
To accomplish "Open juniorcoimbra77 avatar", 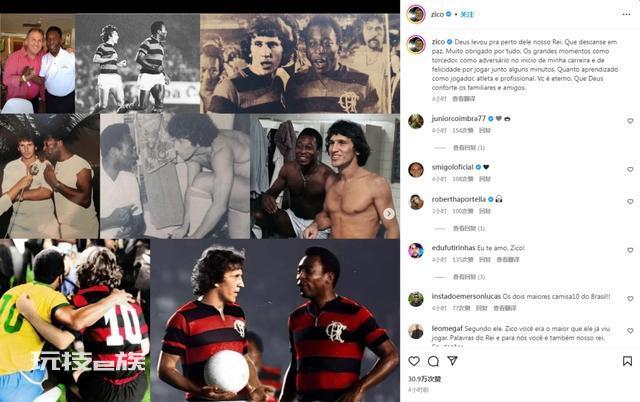I will [416, 121].
